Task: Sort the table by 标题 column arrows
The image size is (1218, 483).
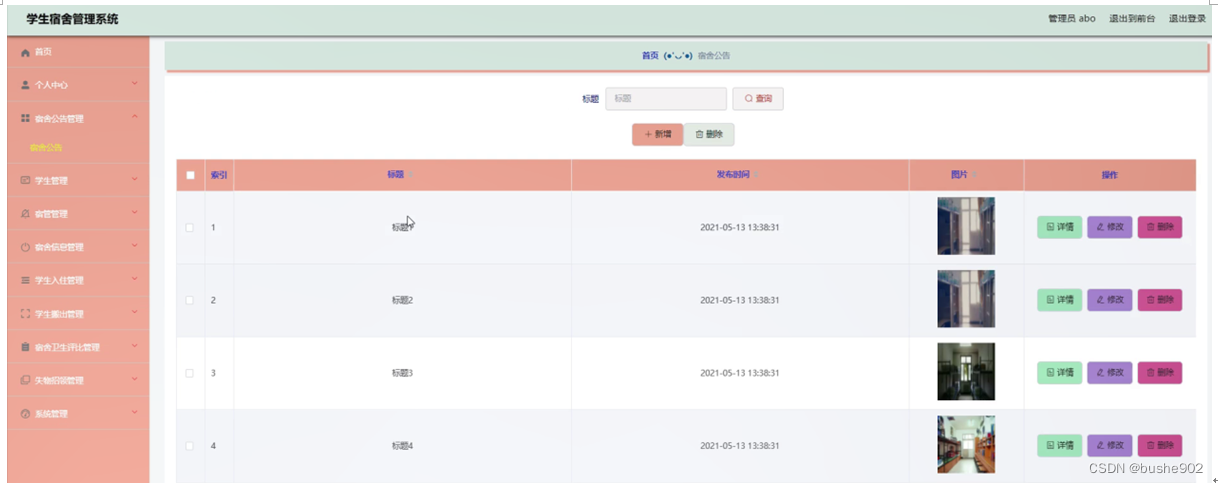Action: (x=410, y=175)
